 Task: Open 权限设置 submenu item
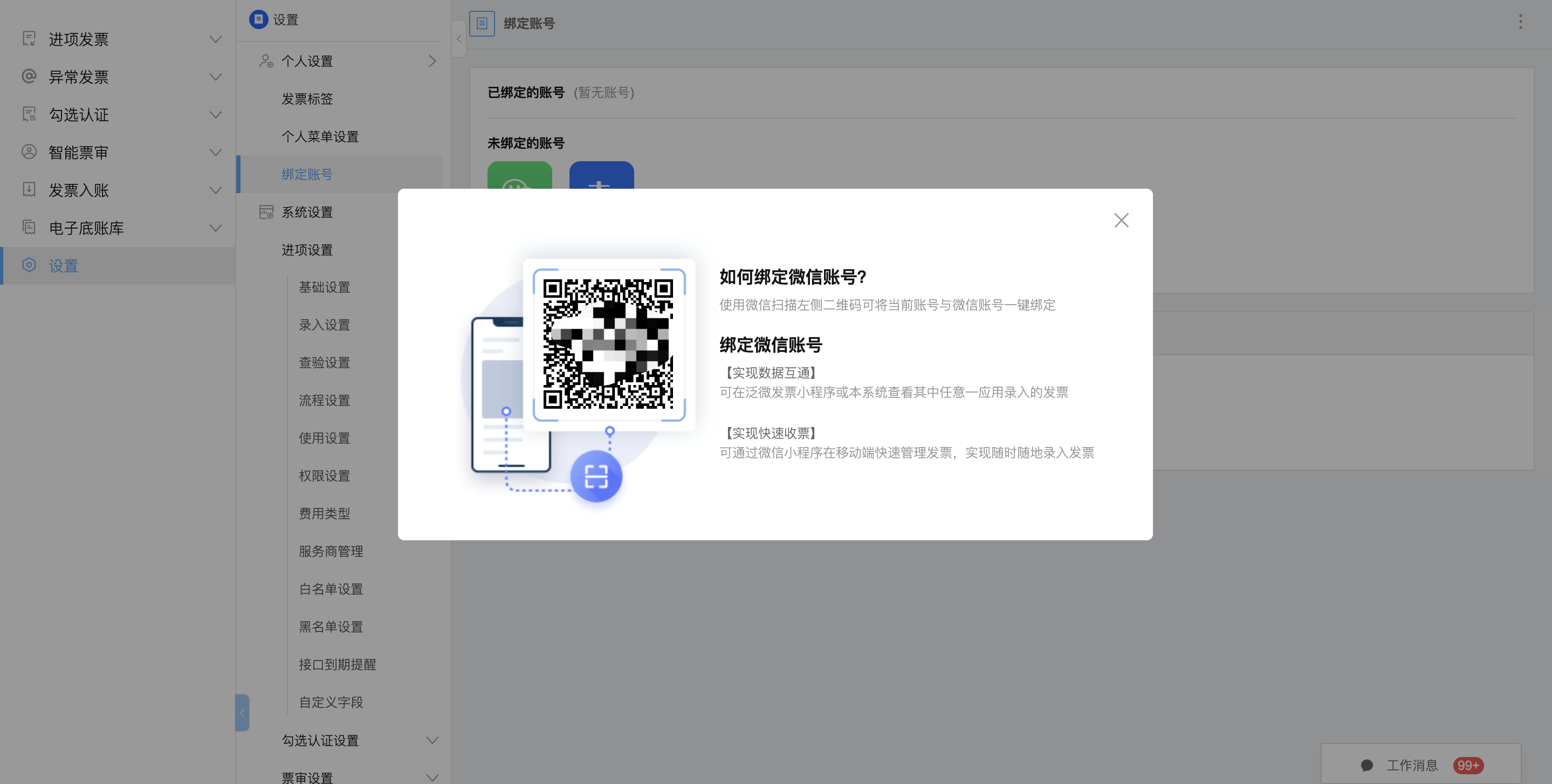324,476
